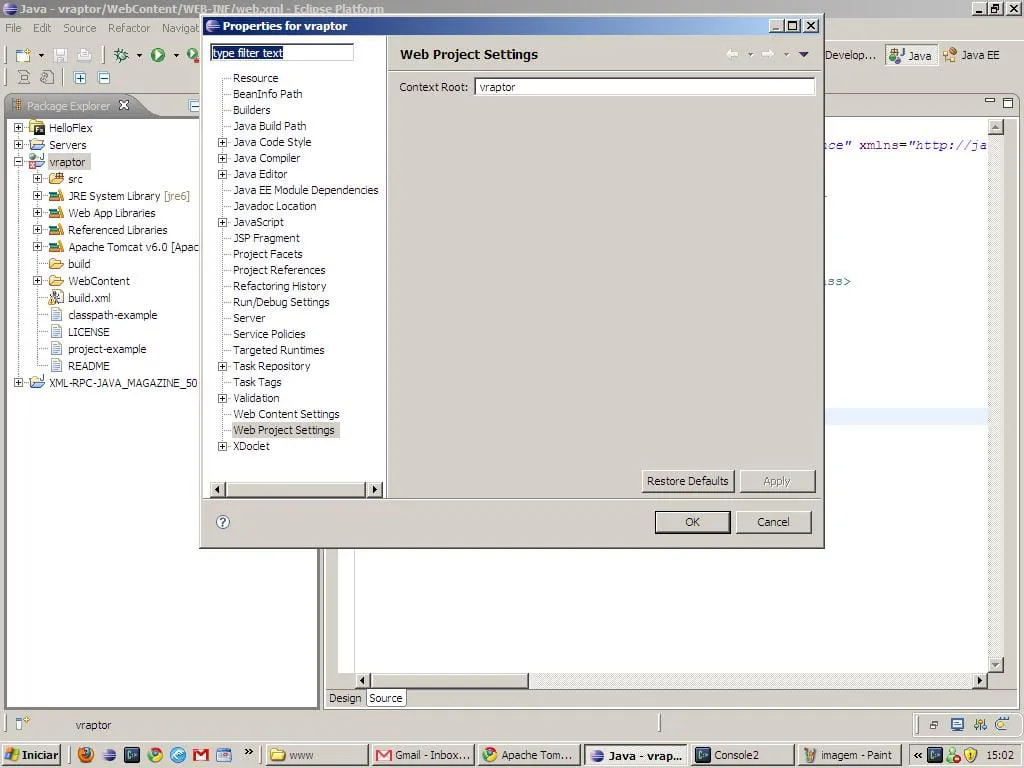Switch to the Java EE perspective
This screenshot has height=768, width=1024.
[x=972, y=56]
